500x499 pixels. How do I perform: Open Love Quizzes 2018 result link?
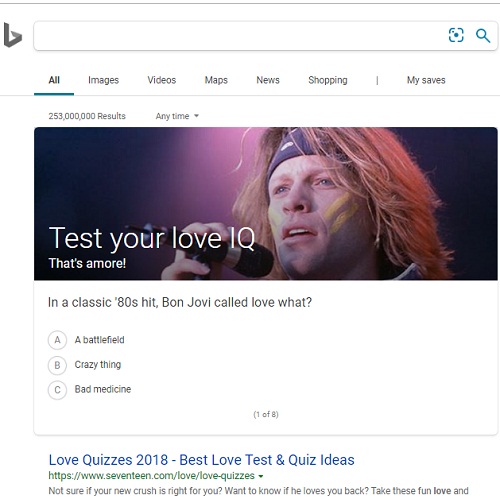[201, 460]
